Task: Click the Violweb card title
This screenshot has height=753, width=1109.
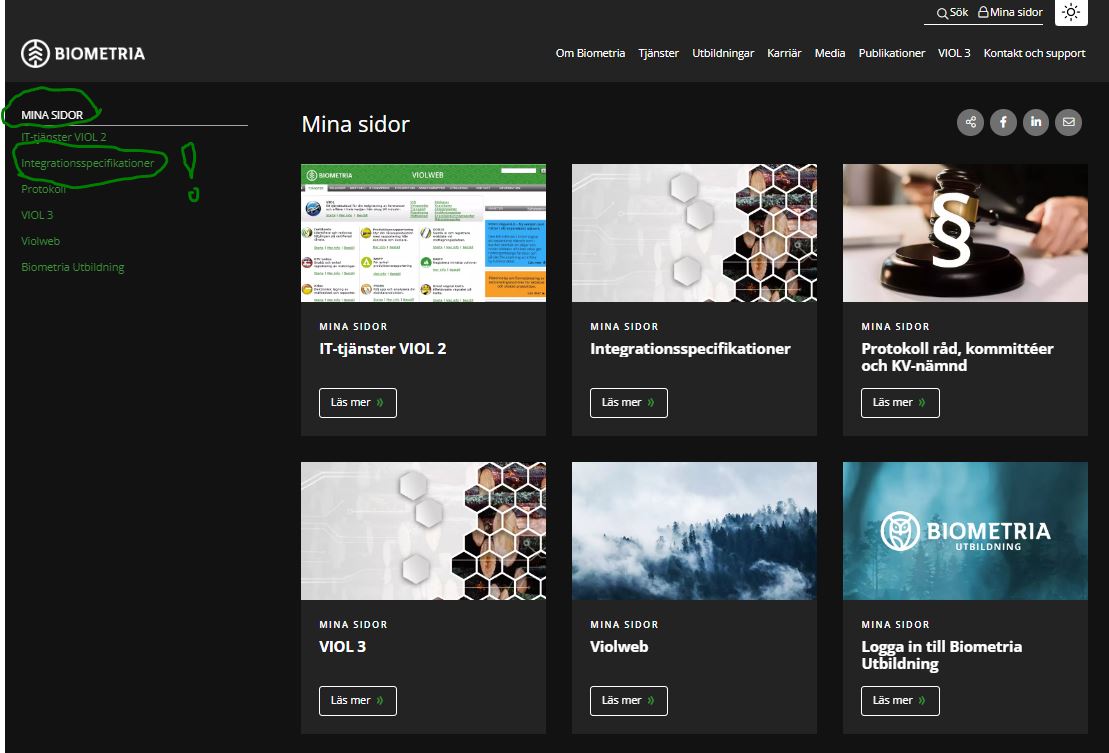Action: pyautogui.click(x=619, y=646)
